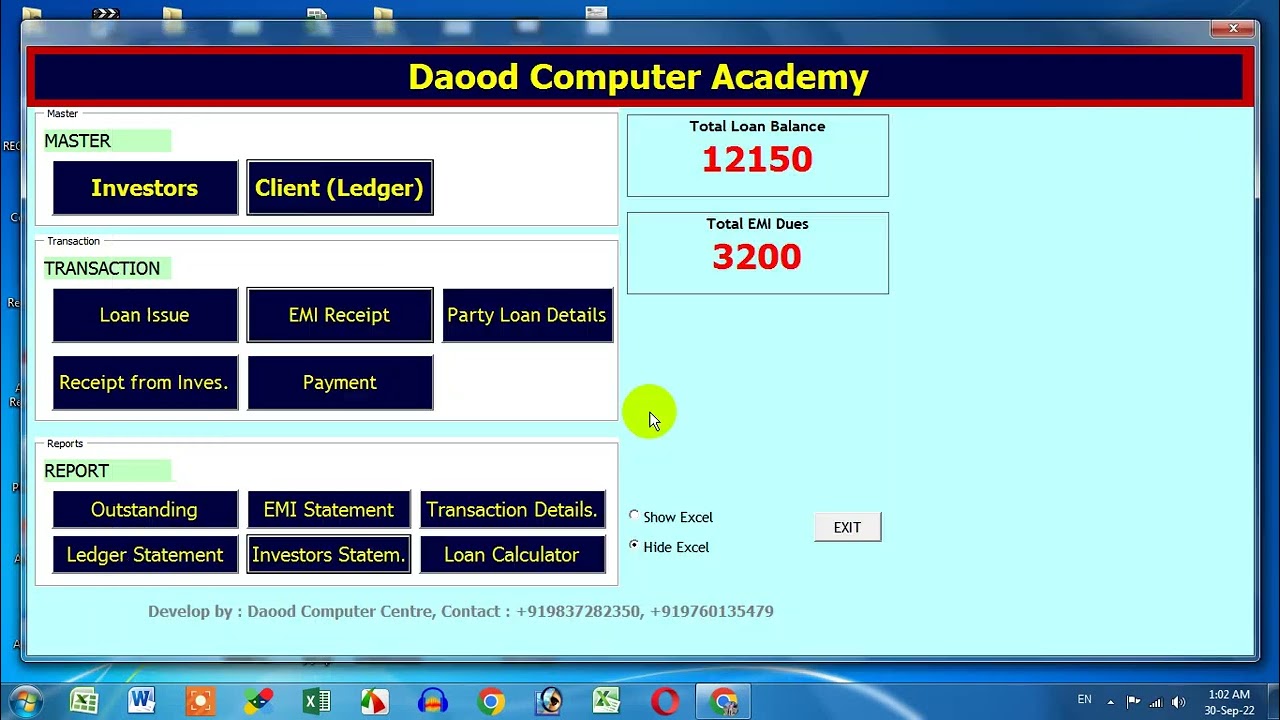Open Transaction Details report
The width and height of the screenshot is (1280, 720).
512,510
